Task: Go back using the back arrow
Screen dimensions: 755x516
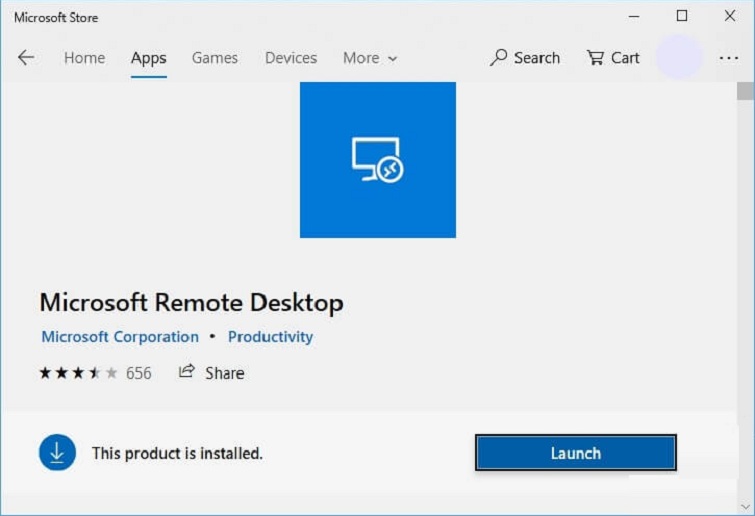Action: pos(26,58)
